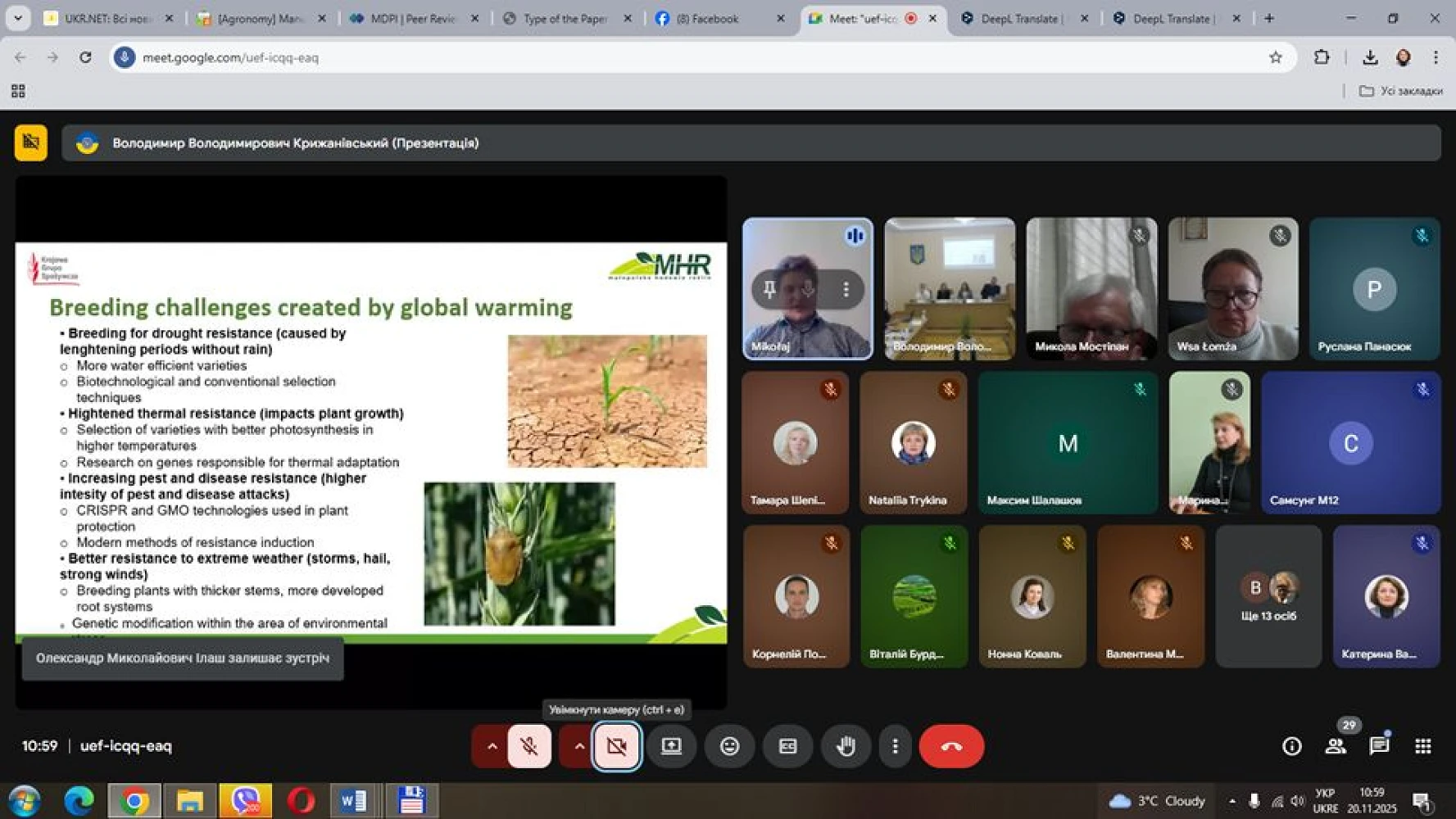Click the 'Ще 13 осіб' participants tile
Viewport: 1456px width, 819px height.
[1268, 597]
